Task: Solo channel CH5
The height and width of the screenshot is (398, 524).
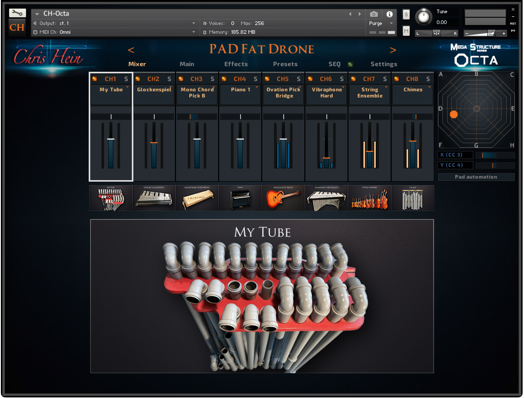Action: tap(298, 79)
